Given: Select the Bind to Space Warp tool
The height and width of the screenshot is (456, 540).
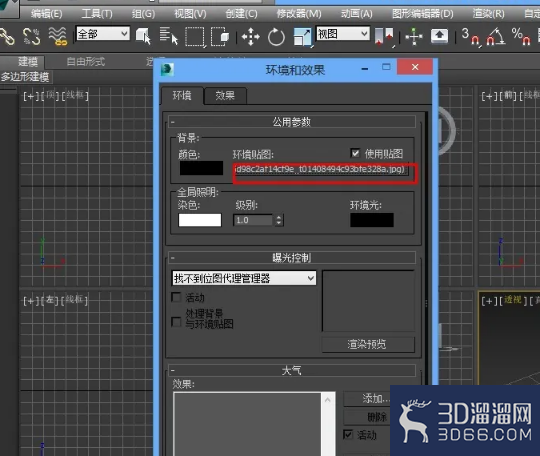Looking at the screenshot, I should click(x=58, y=37).
